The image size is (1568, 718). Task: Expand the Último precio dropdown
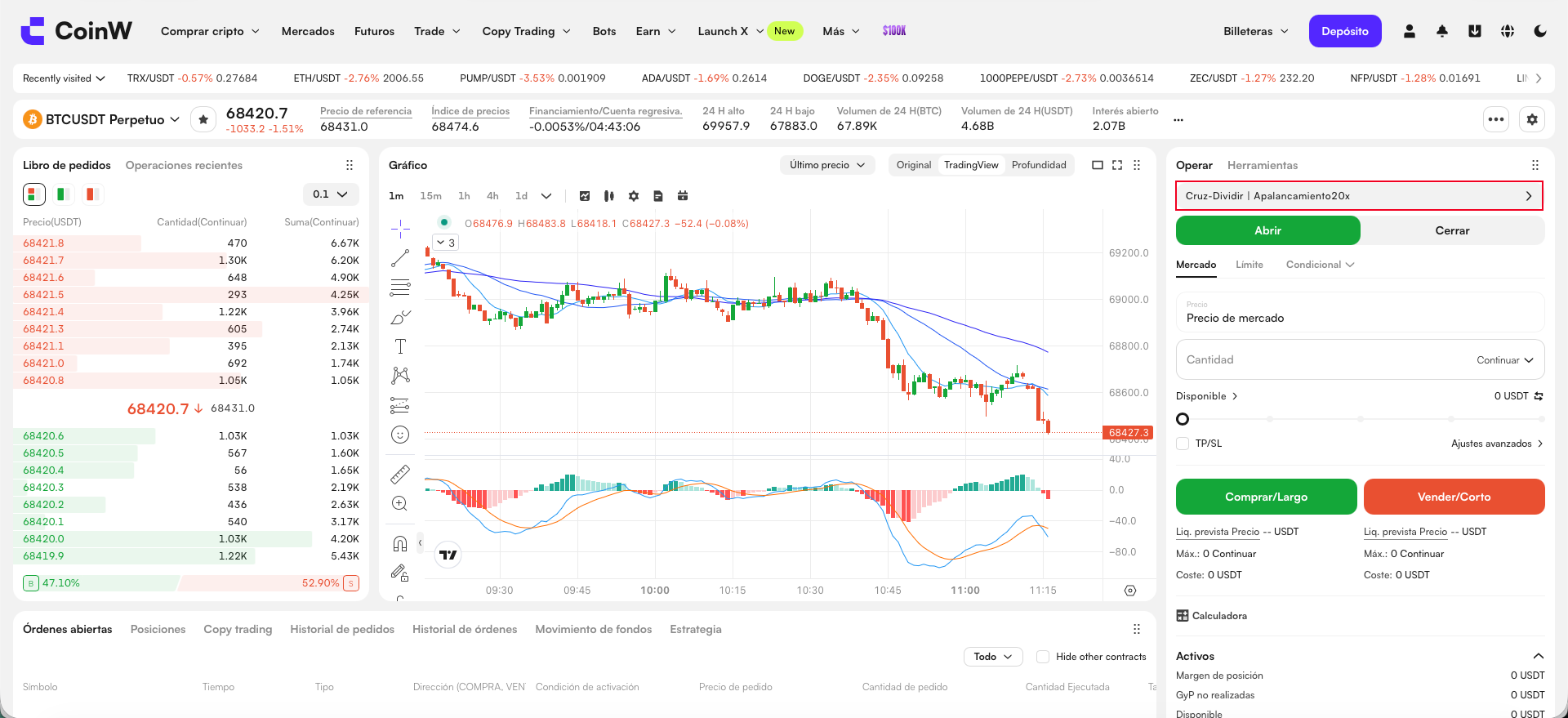[827, 165]
